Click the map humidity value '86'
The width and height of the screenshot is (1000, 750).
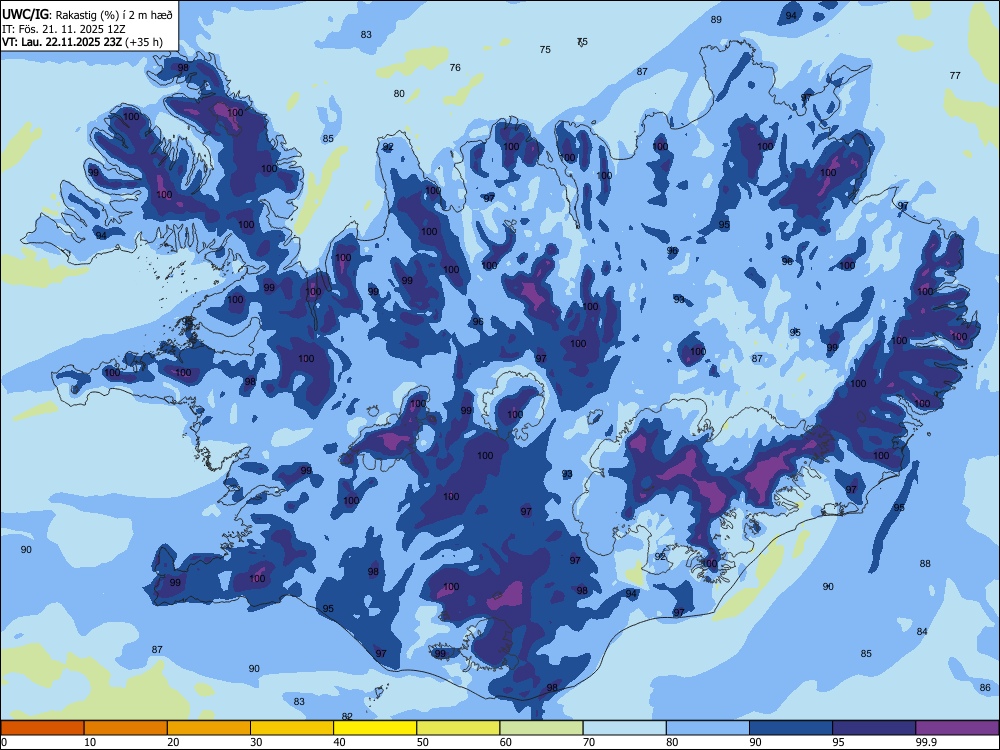tap(985, 688)
